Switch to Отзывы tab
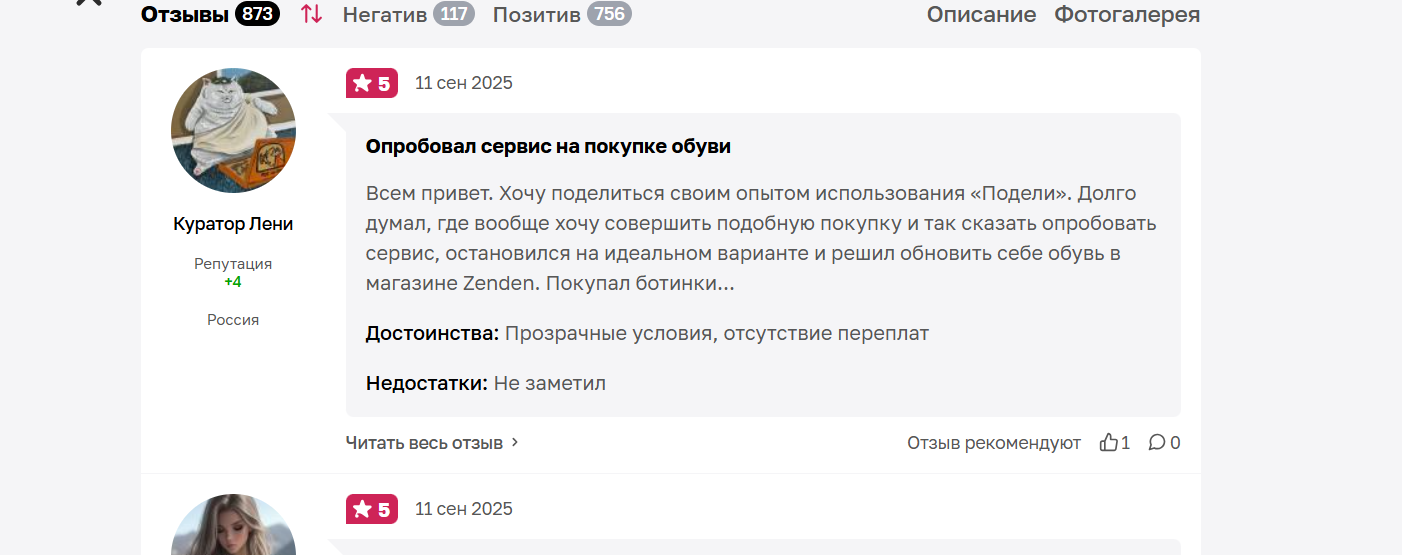The width and height of the screenshot is (1402, 555). [x=185, y=14]
